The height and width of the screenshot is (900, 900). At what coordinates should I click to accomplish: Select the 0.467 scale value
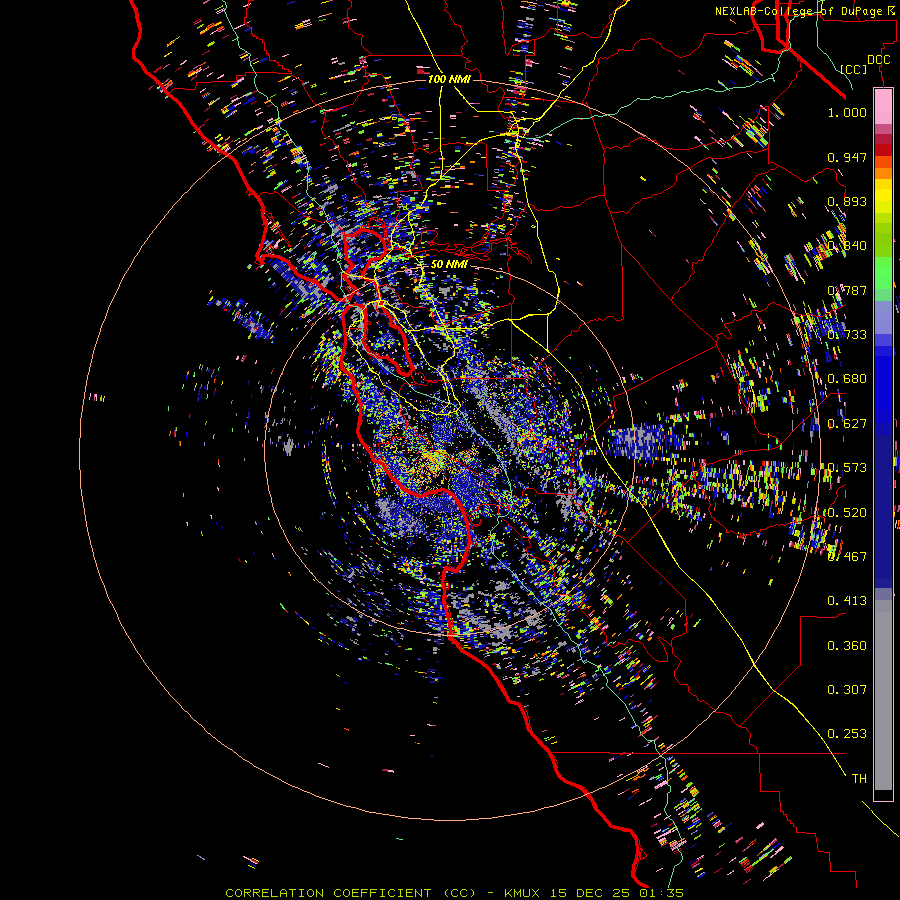pyautogui.click(x=847, y=556)
